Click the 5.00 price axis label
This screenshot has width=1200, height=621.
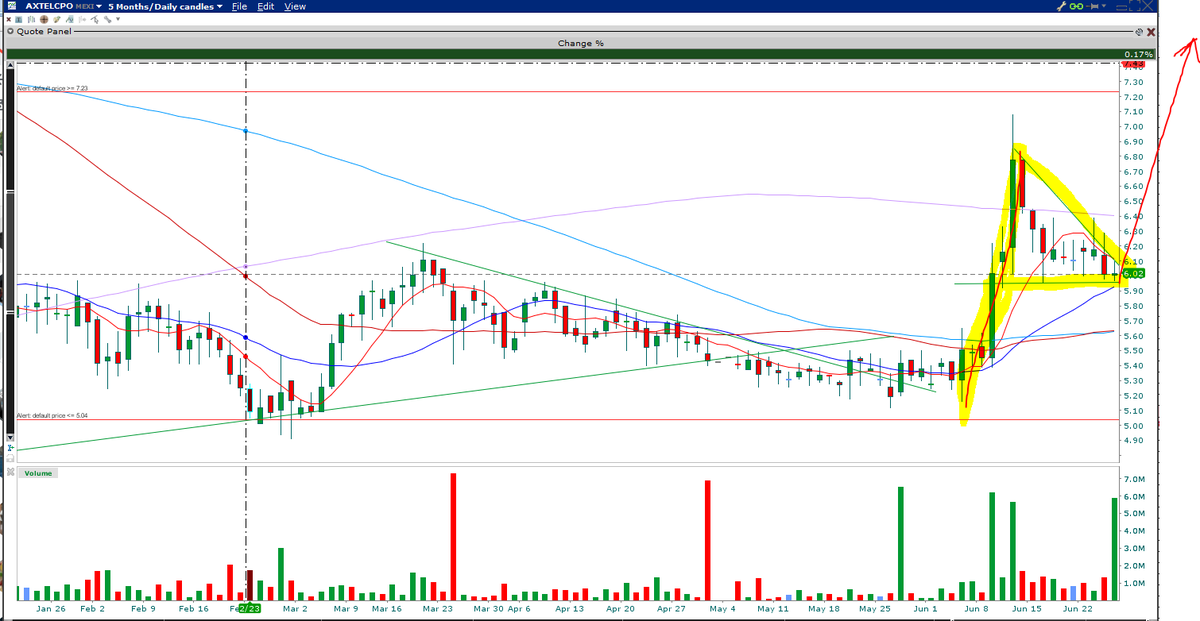(x=1134, y=426)
